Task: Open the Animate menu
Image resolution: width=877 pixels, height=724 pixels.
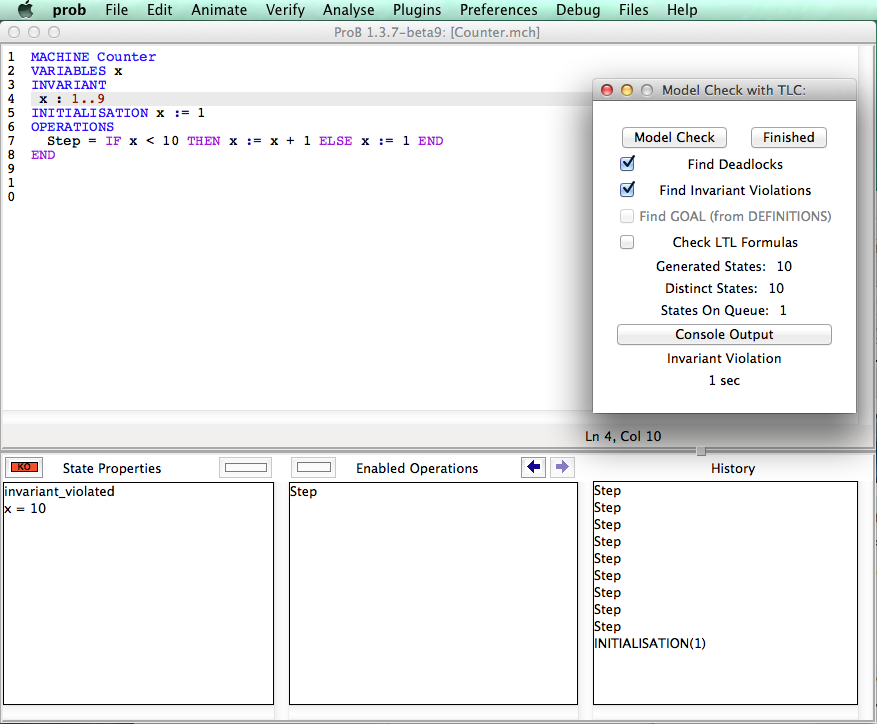Action: [219, 10]
